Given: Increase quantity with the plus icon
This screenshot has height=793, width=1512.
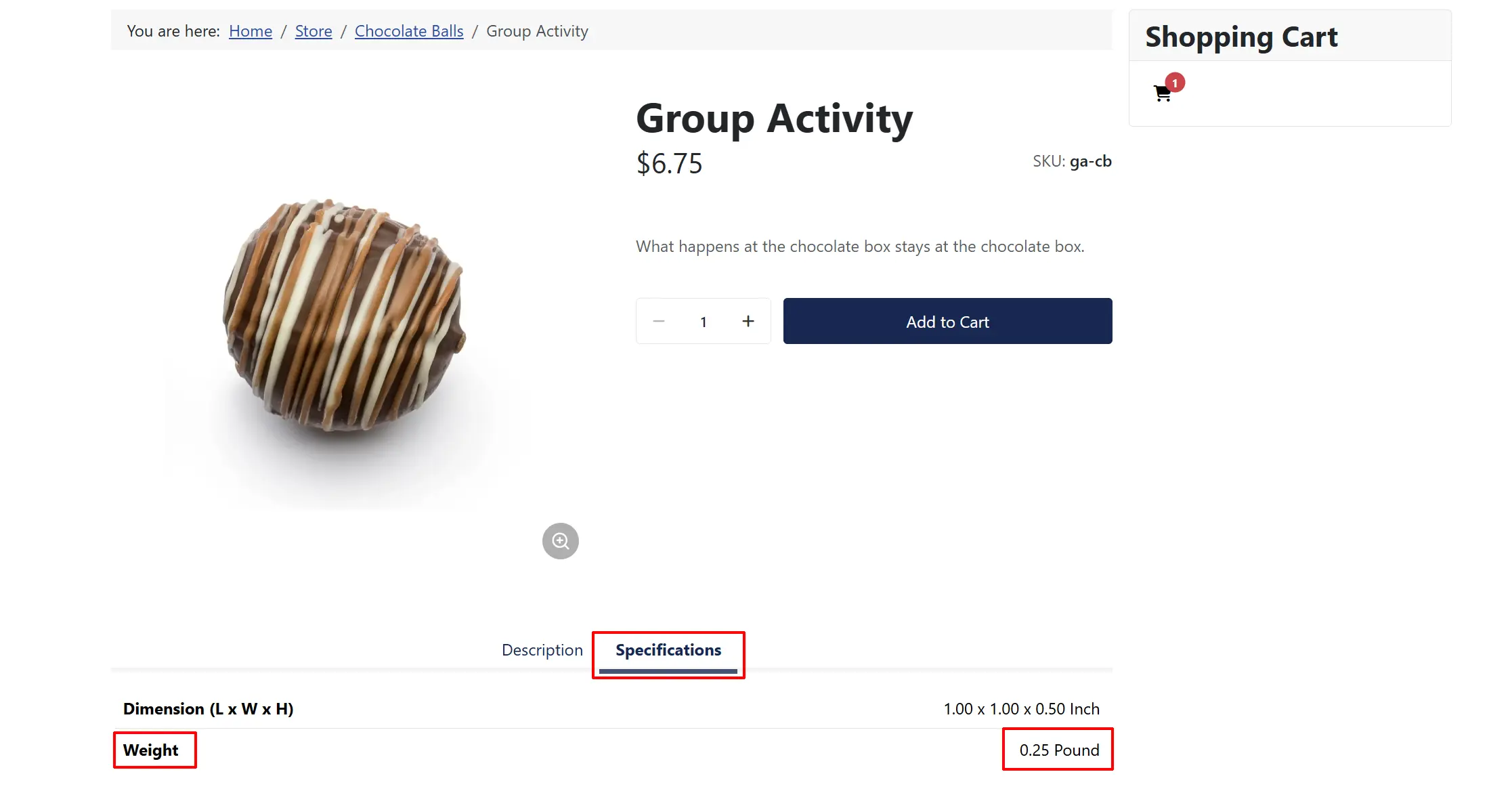Looking at the screenshot, I should pyautogui.click(x=748, y=321).
